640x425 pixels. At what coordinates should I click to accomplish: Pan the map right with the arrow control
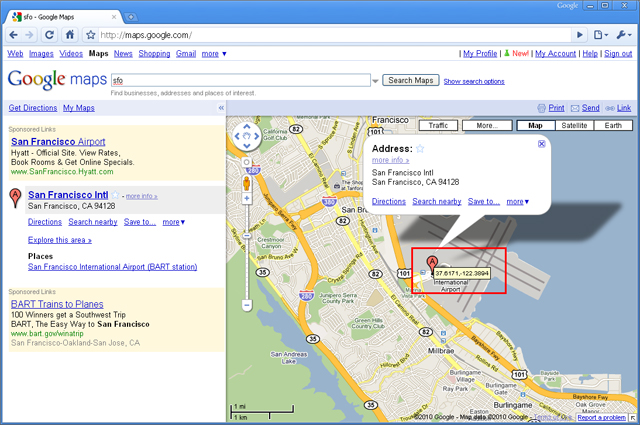[256, 136]
